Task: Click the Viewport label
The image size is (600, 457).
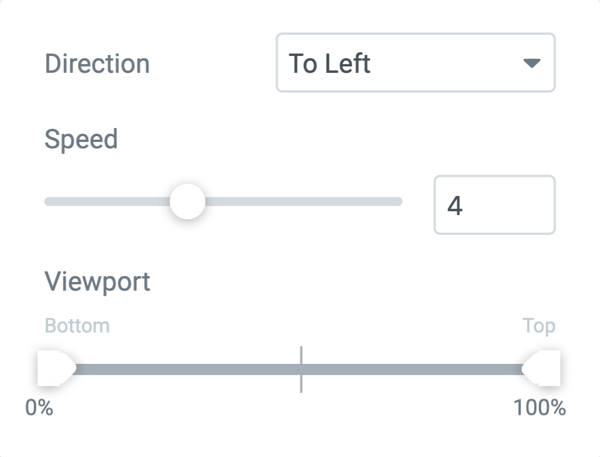Action: tap(97, 281)
